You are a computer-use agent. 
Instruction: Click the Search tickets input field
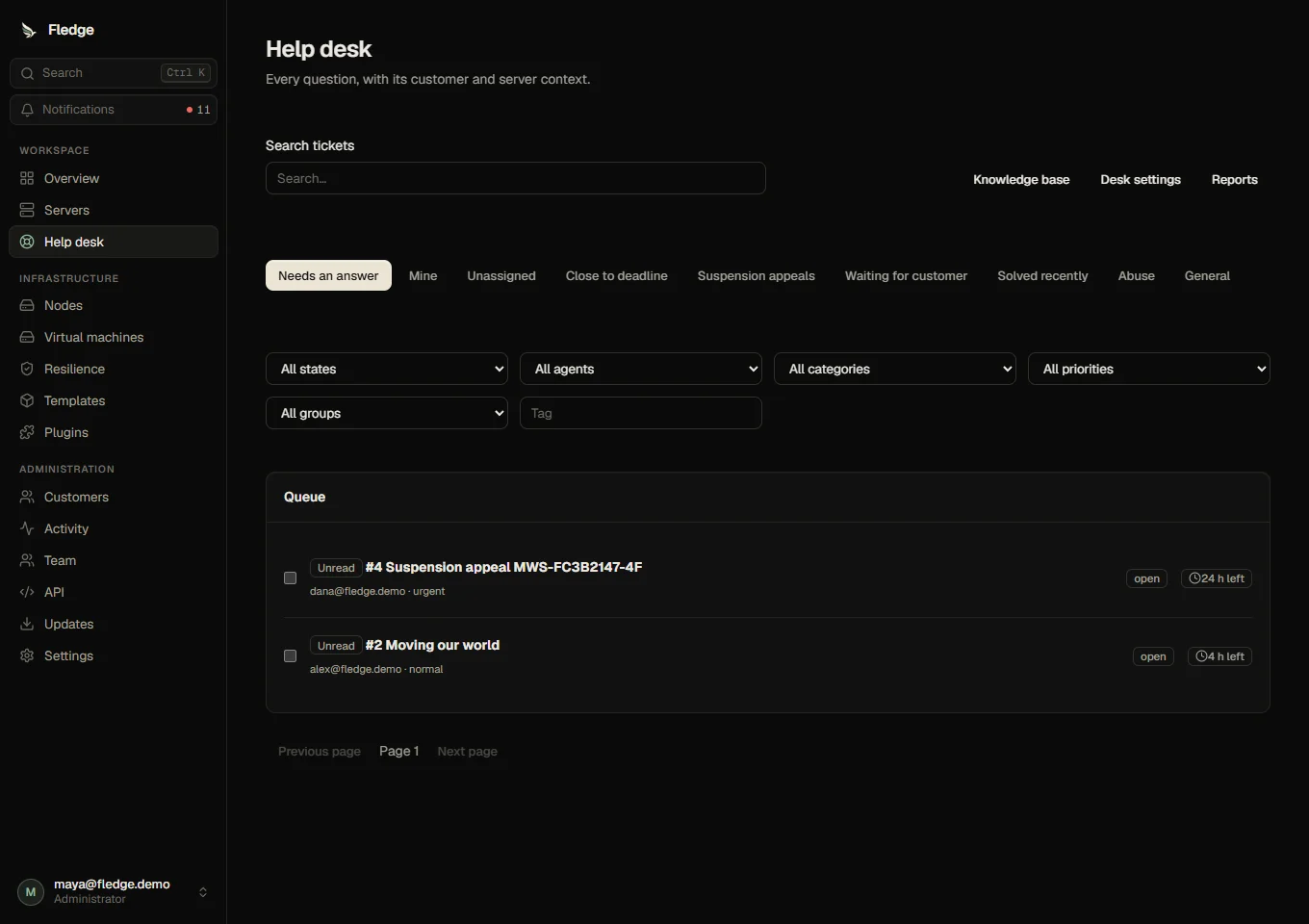pyautogui.click(x=516, y=178)
